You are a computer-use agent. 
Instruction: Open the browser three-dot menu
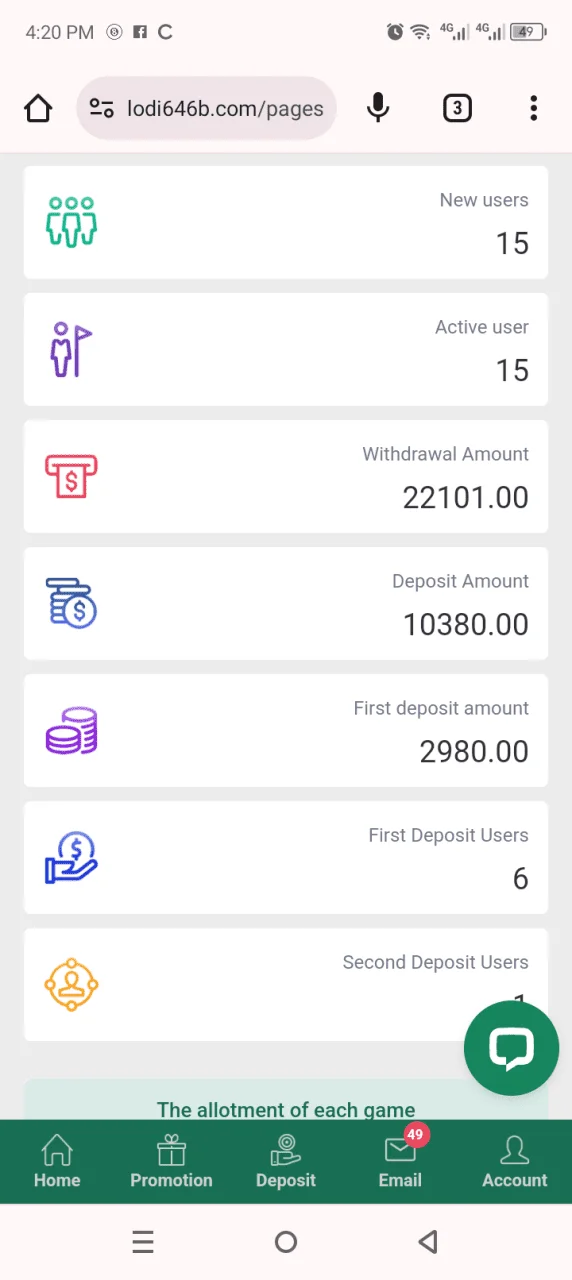click(x=534, y=108)
